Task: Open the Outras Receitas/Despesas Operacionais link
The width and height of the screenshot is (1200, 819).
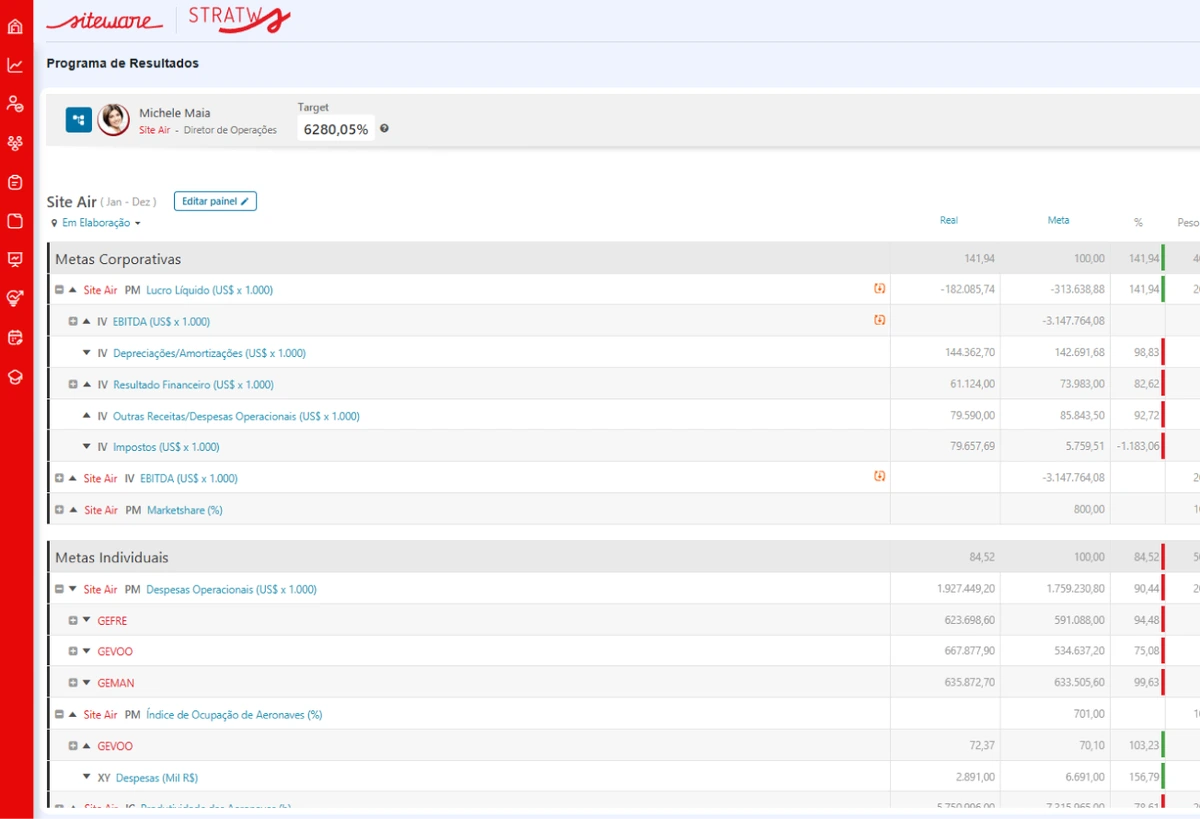Action: coord(236,416)
